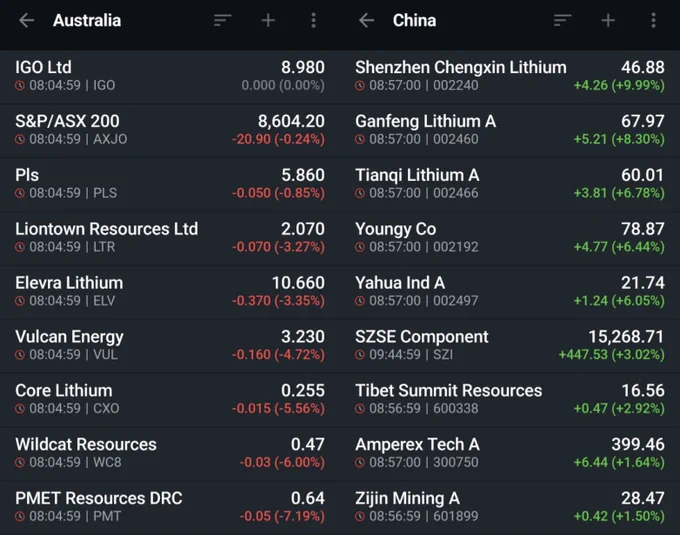Click the clock icon beside AXJO ticker

[x=20, y=139]
